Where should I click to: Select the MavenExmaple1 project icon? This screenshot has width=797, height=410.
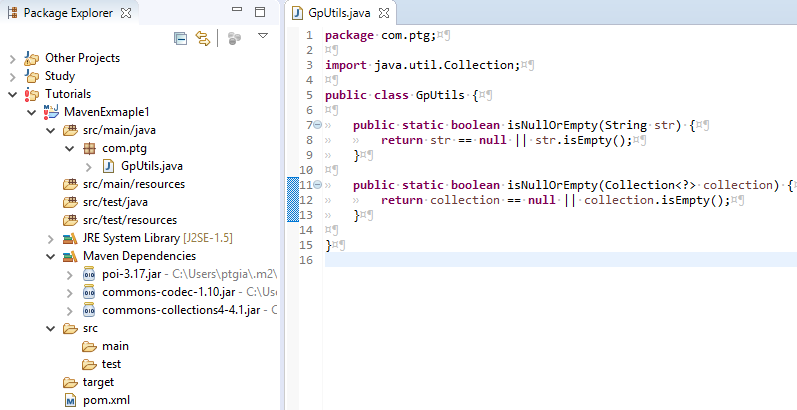click(x=51, y=112)
